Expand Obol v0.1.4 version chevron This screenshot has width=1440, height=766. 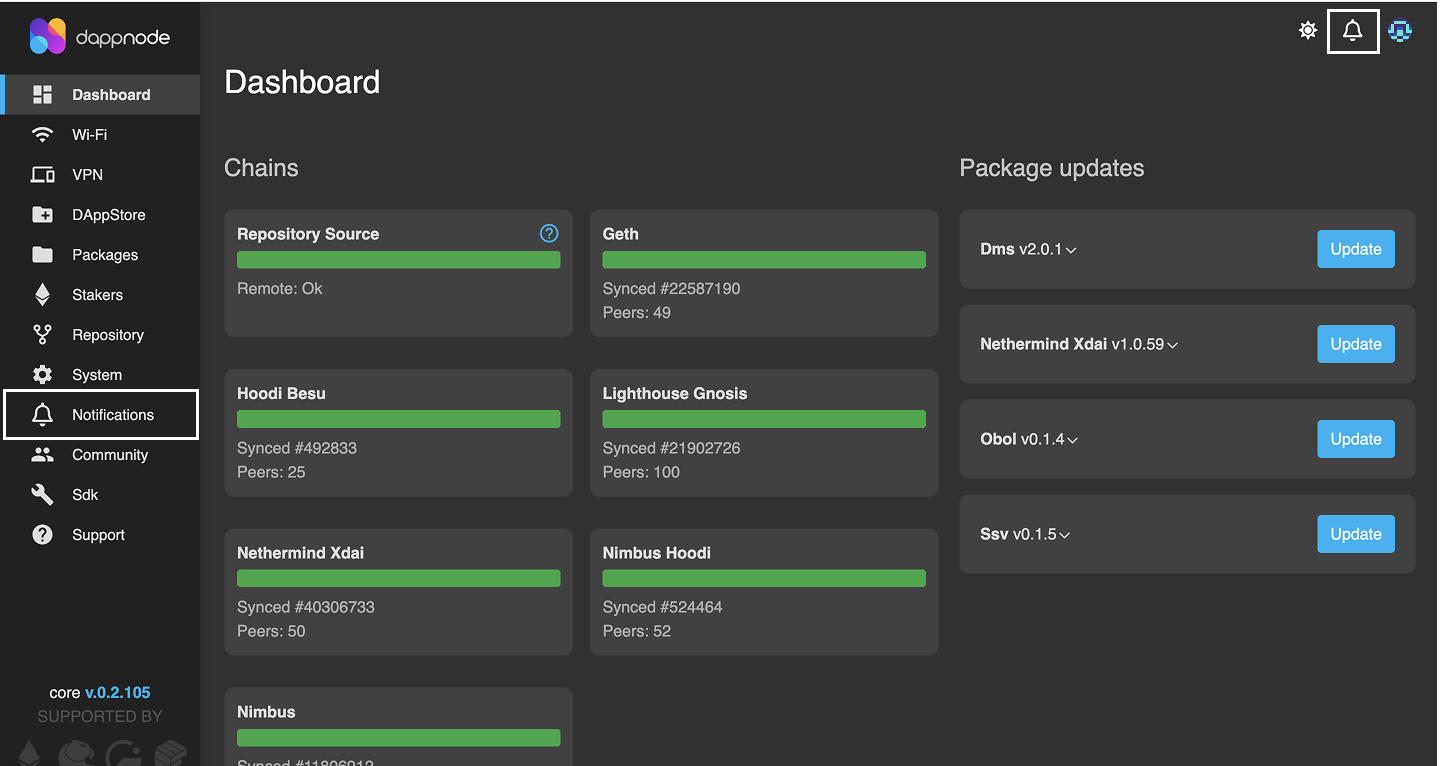1073,440
